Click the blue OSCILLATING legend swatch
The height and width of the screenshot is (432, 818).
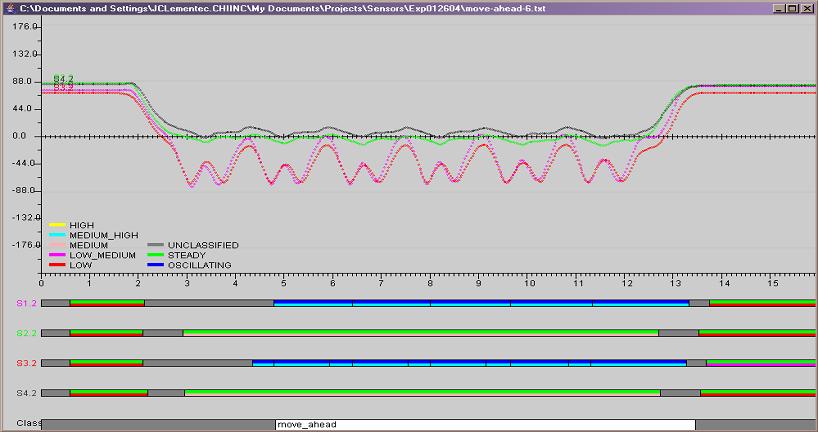click(x=157, y=265)
